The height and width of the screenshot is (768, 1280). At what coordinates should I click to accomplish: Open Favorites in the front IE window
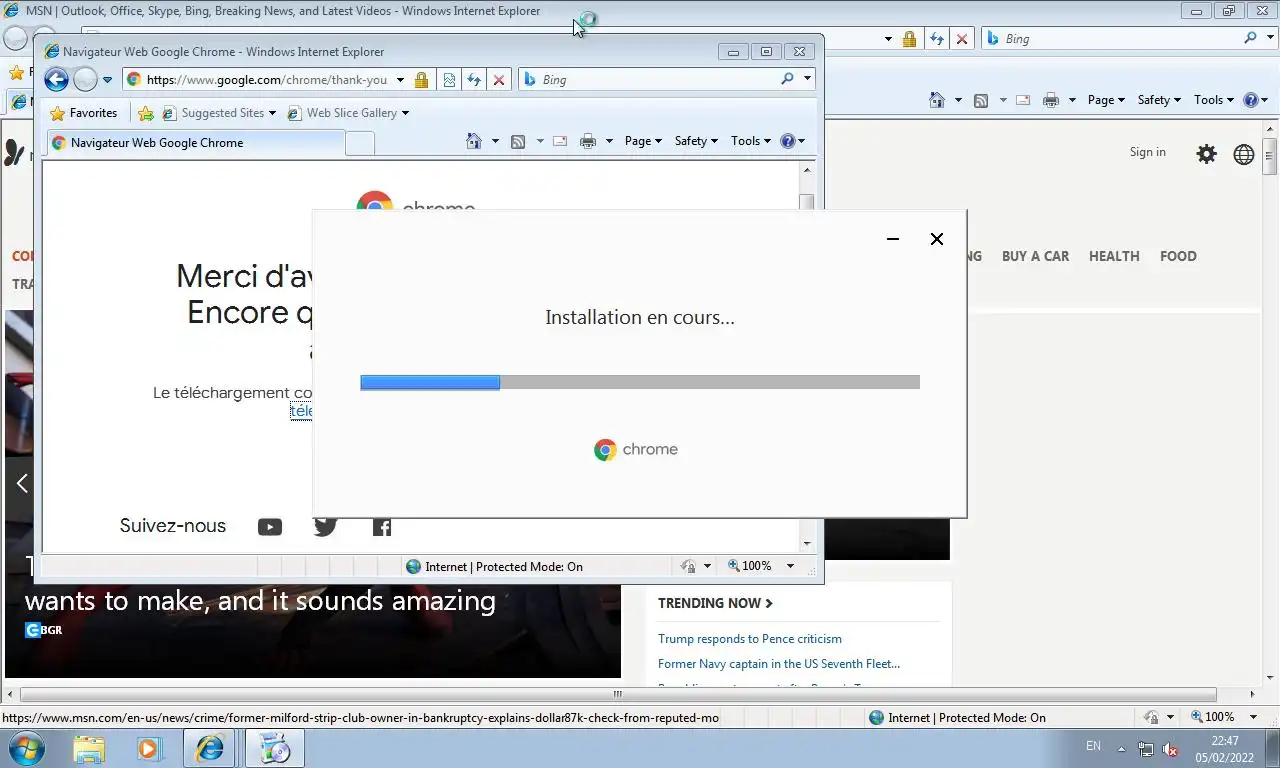[x=83, y=113]
